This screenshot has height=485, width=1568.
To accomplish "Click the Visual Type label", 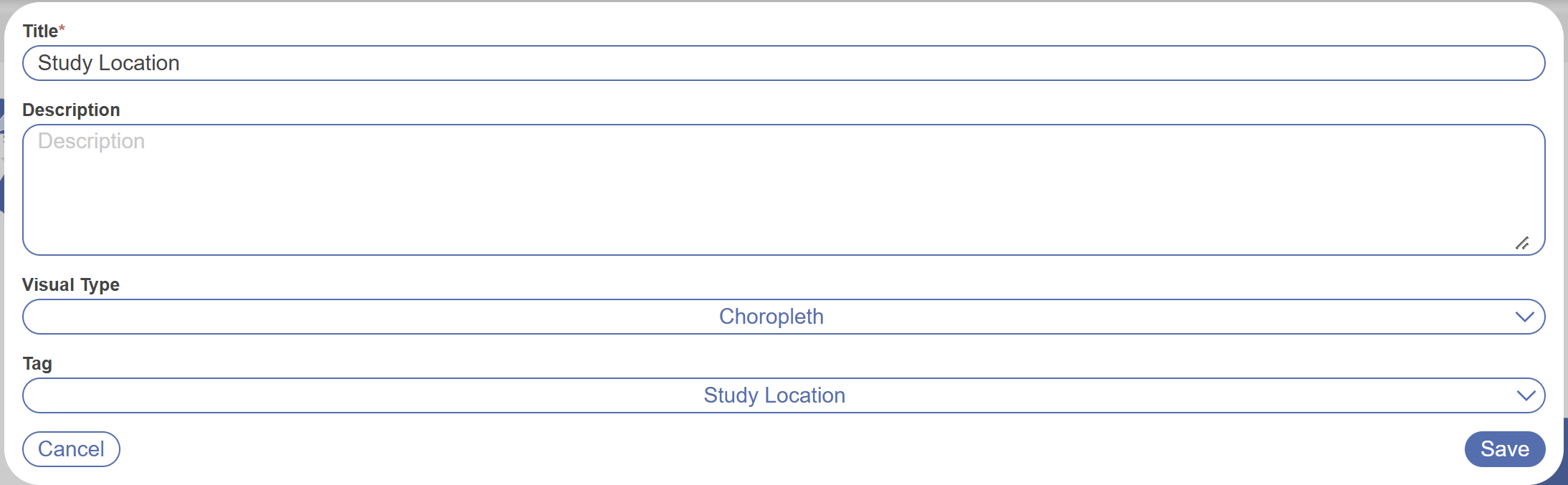I will (x=71, y=284).
